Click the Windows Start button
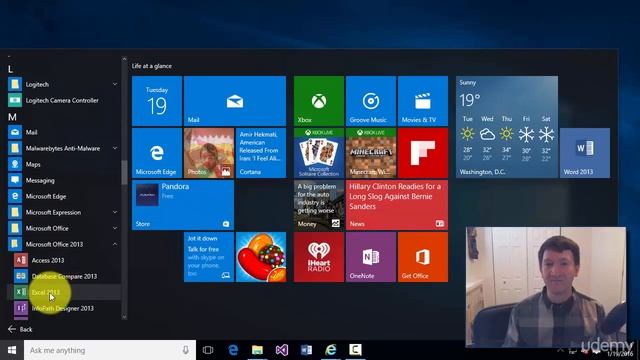 (12, 350)
